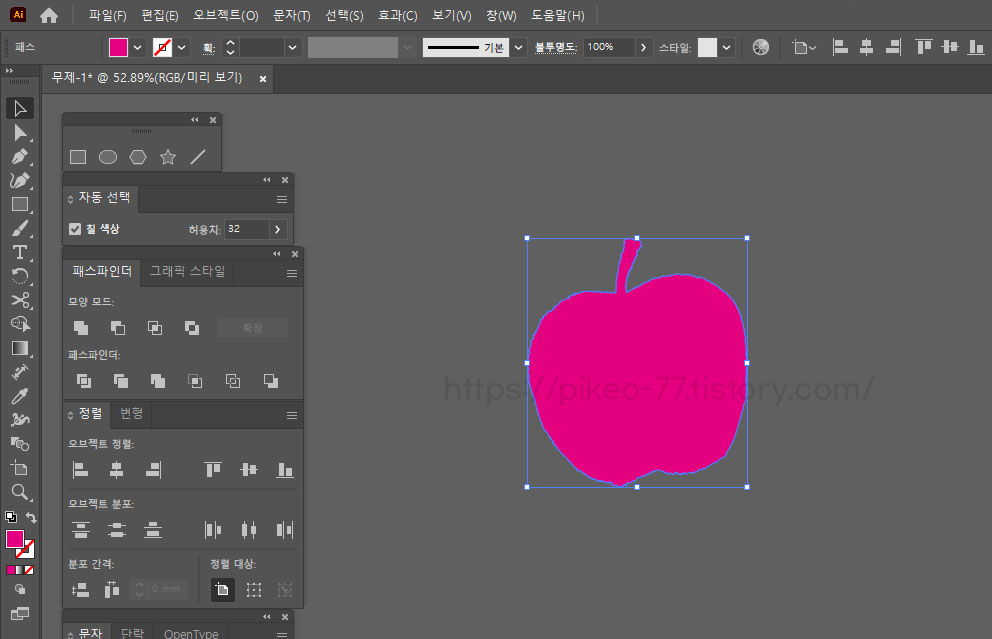
Task: Open the stroke color dropdown in control bar
Action: [182, 47]
